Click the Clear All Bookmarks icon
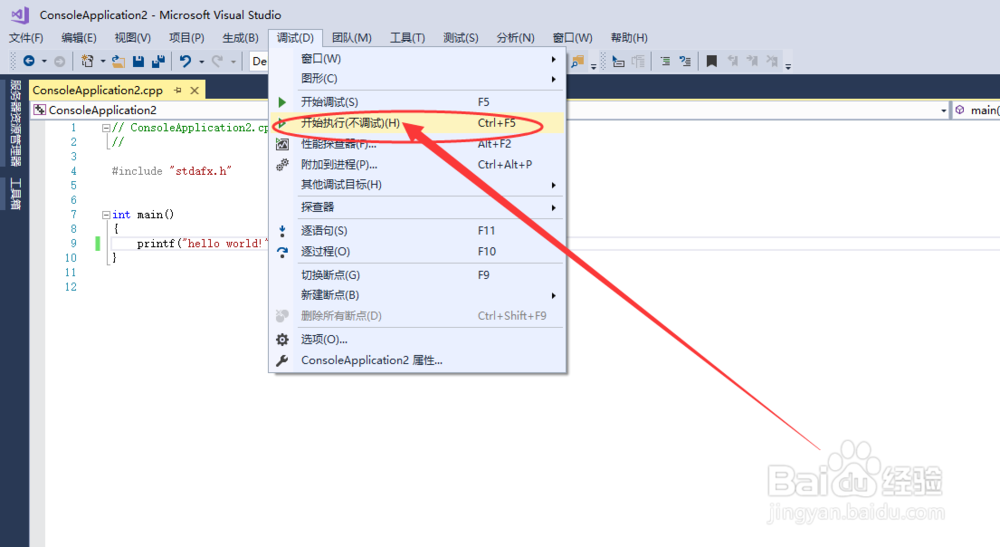Screen dimensions: 1000x547 pos(772,61)
